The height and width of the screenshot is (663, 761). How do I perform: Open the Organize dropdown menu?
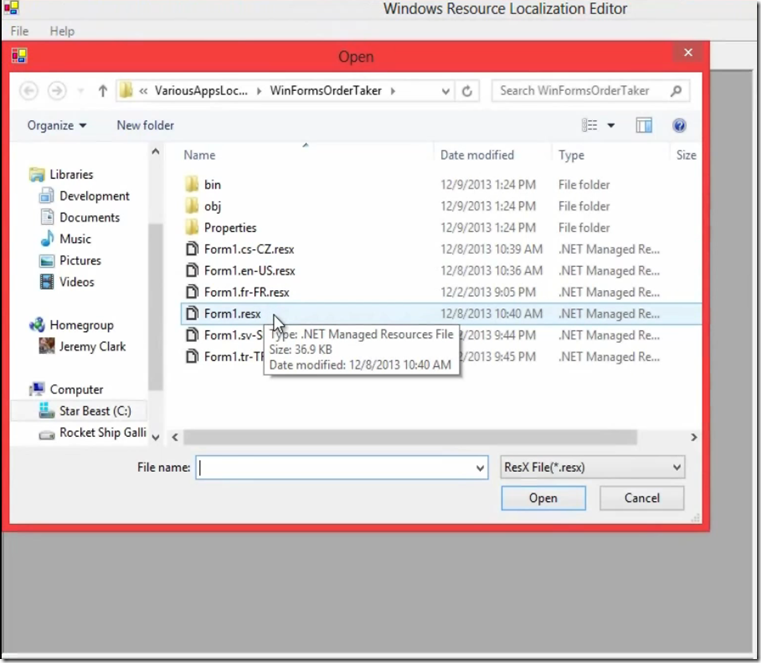57,125
